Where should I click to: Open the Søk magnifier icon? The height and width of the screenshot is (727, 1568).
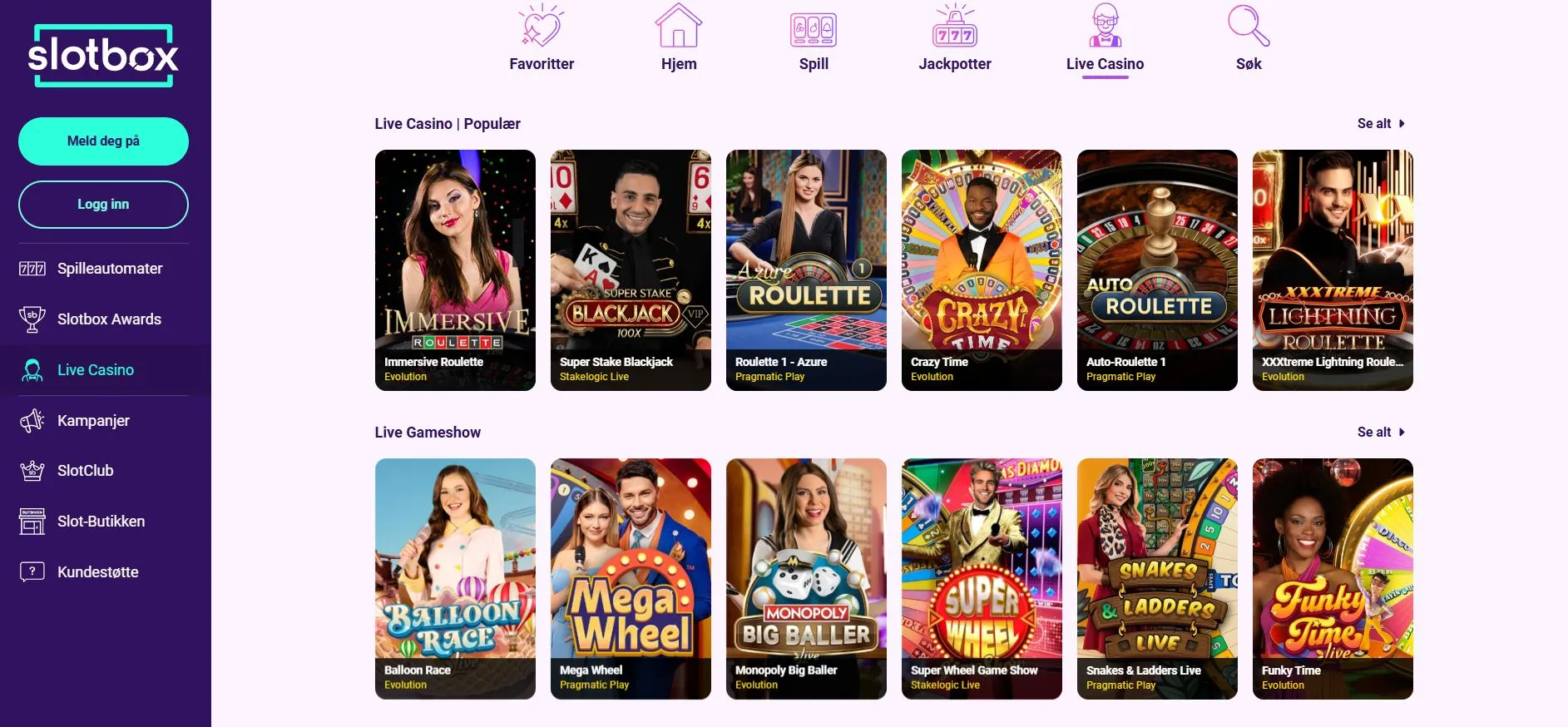tap(1249, 26)
